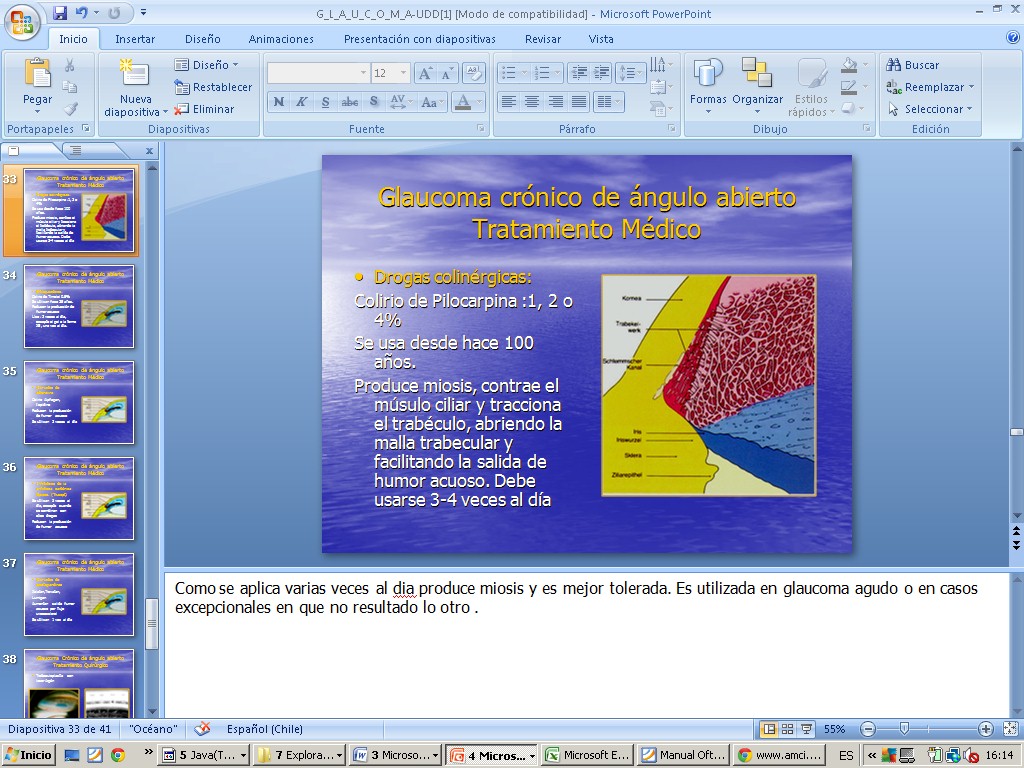Open the Animaciones ribbon tab
This screenshot has height=768, width=1024.
click(x=281, y=39)
